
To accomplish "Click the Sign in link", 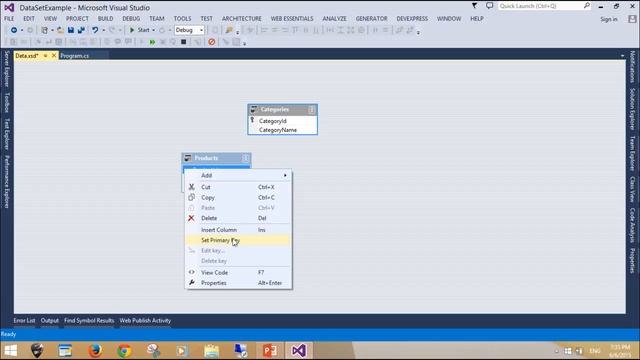I will coord(609,19).
